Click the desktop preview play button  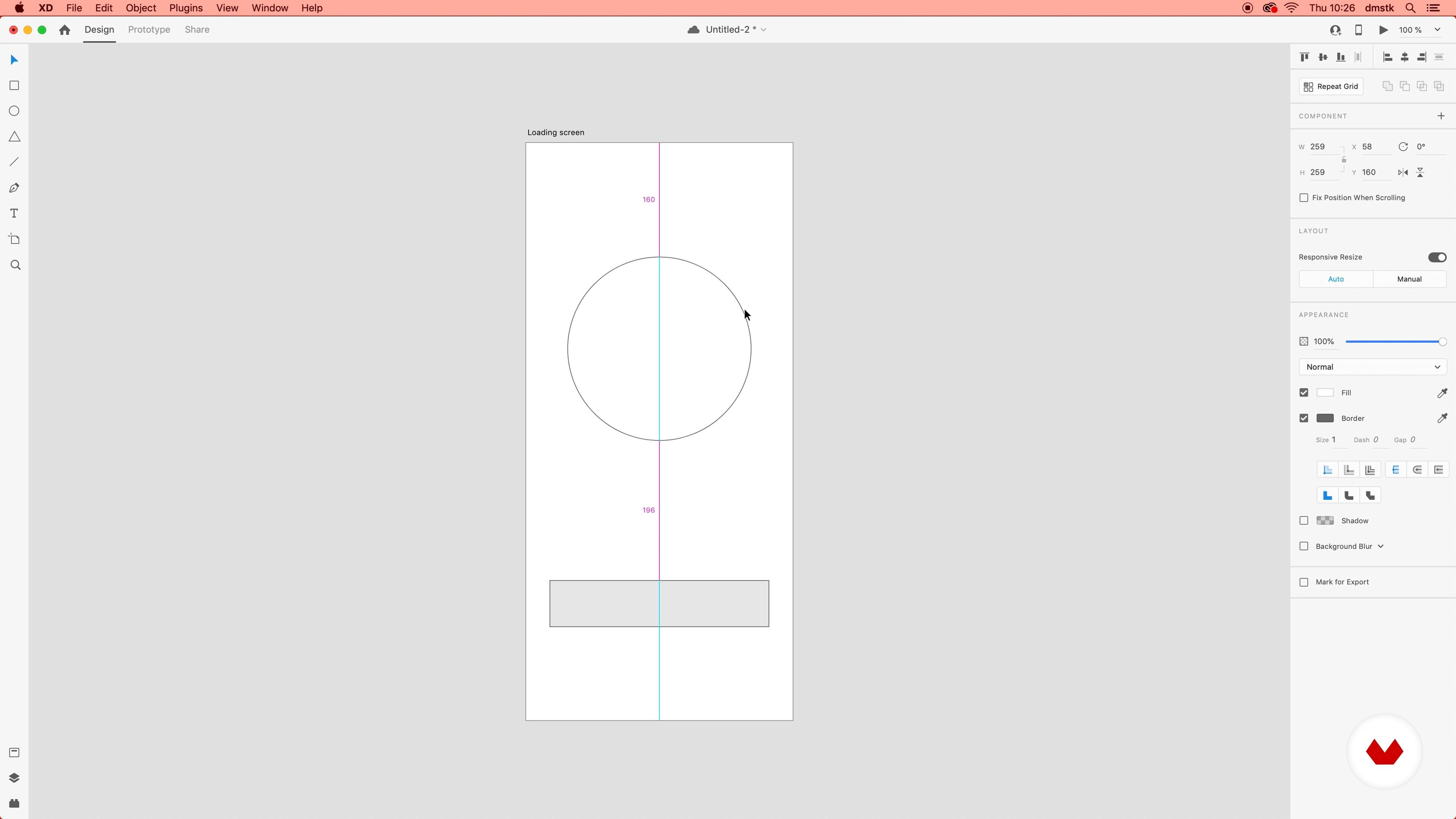(1383, 30)
